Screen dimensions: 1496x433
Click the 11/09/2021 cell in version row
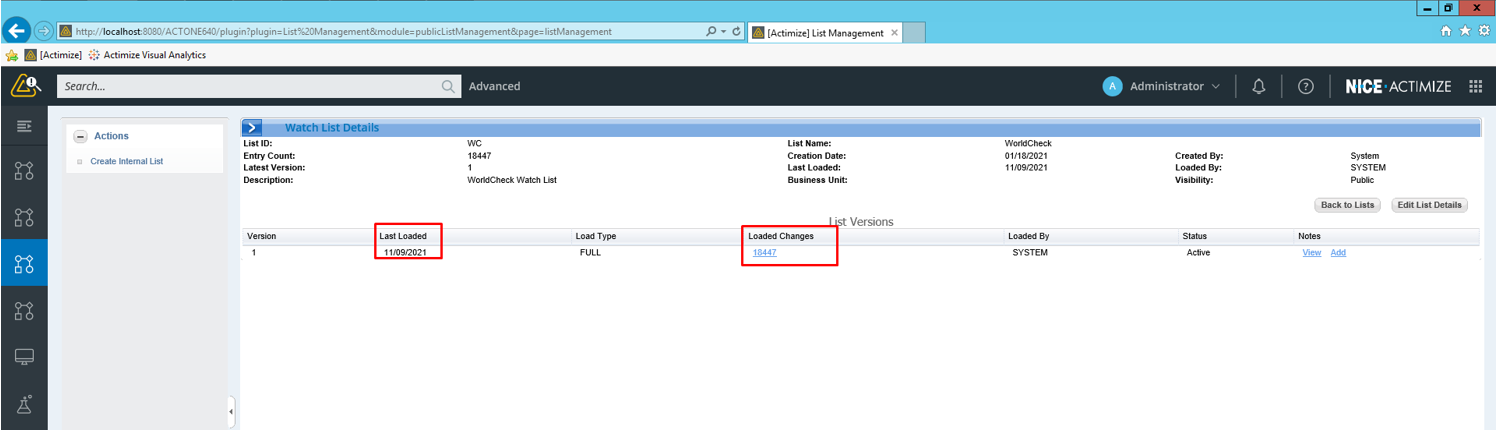(x=405, y=252)
